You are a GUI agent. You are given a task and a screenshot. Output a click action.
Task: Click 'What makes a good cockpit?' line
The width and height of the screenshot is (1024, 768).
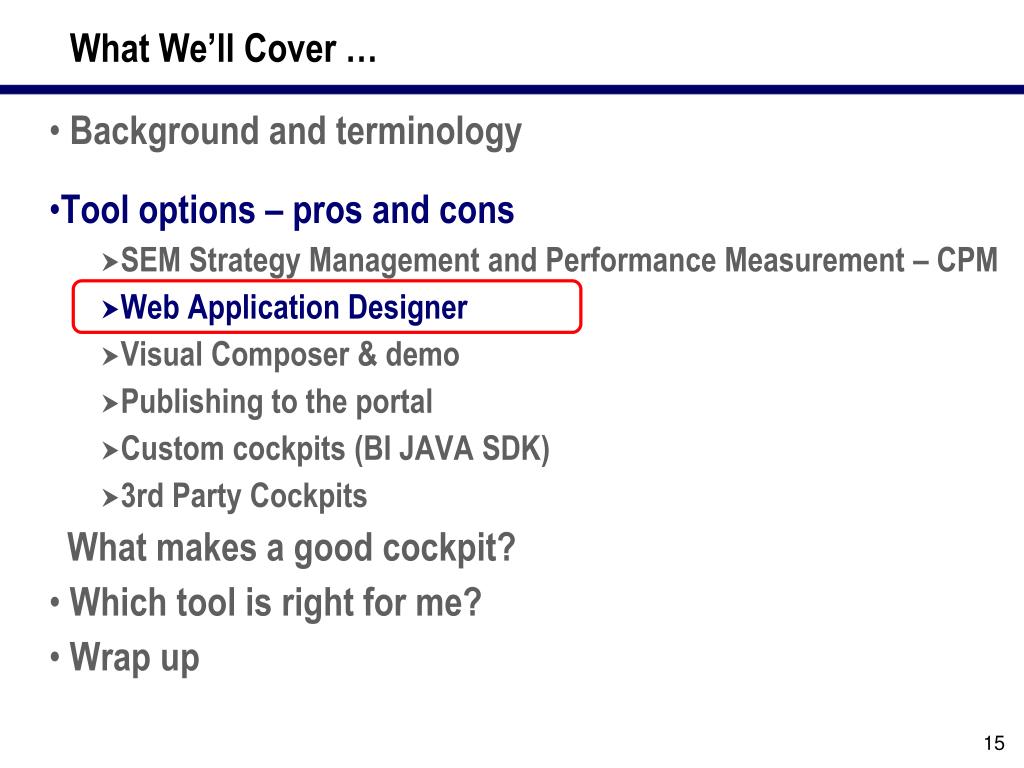point(291,548)
